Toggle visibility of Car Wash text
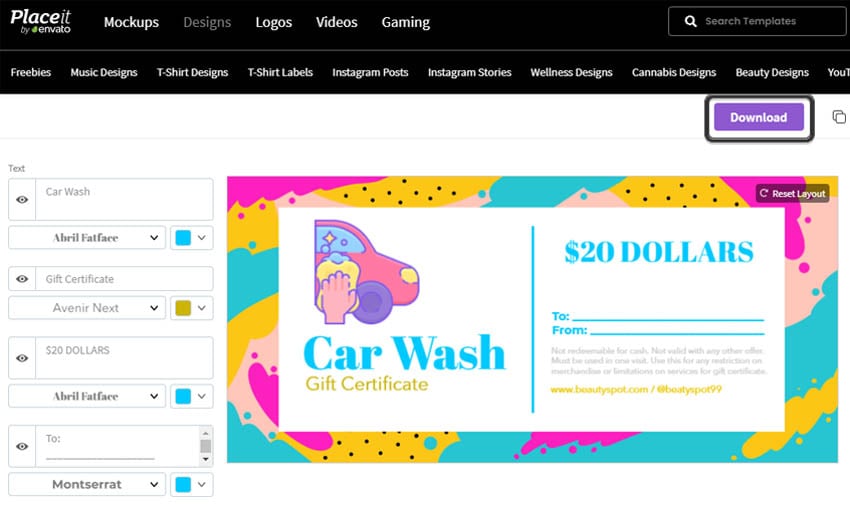The image size is (850, 506). pos(22,200)
